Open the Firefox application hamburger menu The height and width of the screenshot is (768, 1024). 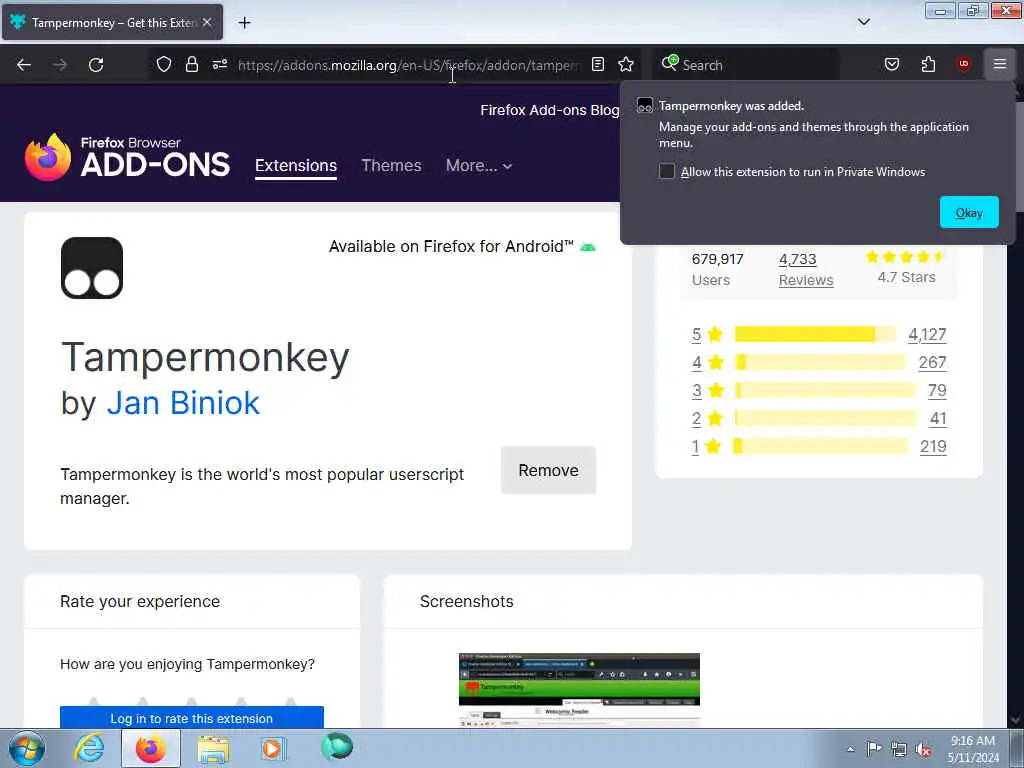click(x=999, y=64)
